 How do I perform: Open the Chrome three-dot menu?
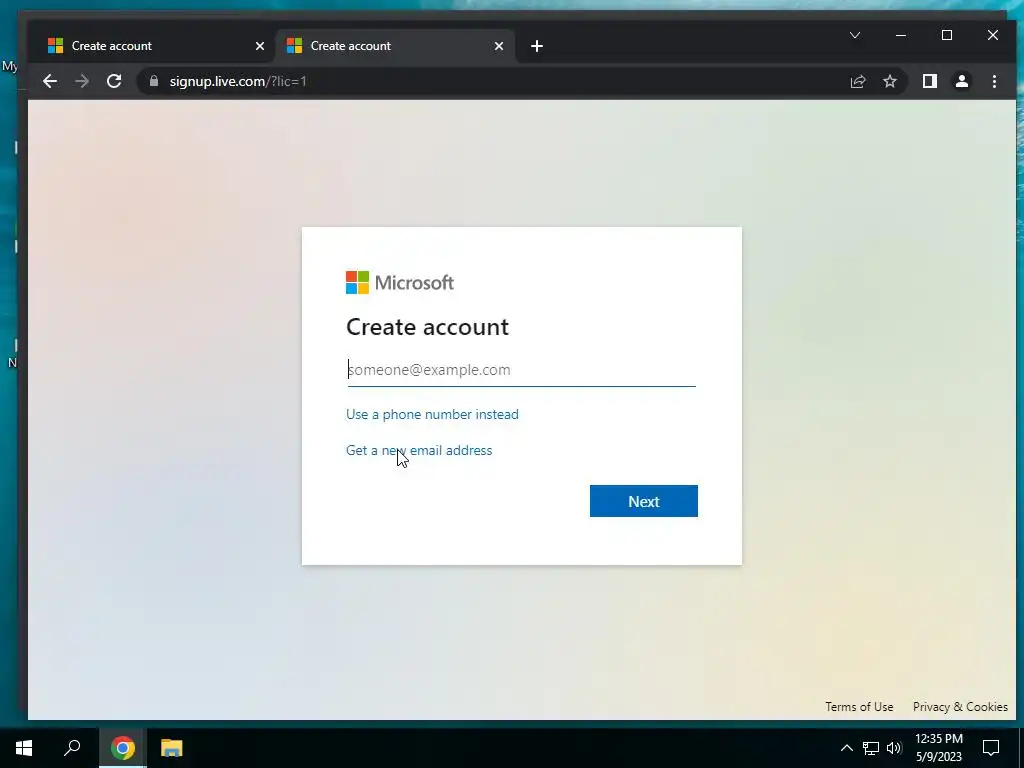pos(994,81)
